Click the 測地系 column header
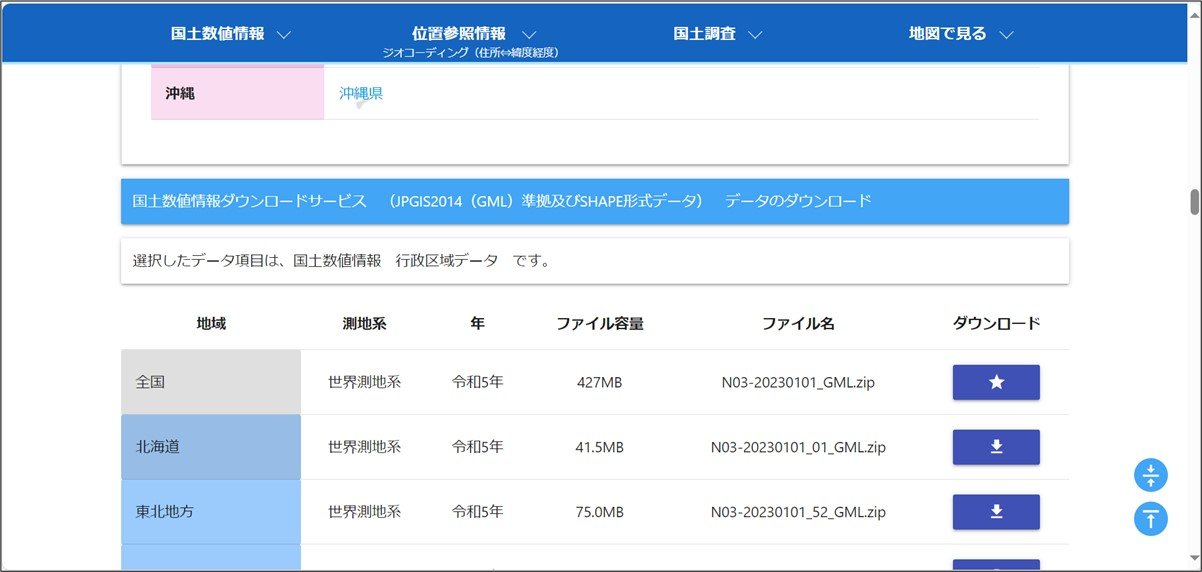This screenshot has width=1202, height=572. (364, 323)
